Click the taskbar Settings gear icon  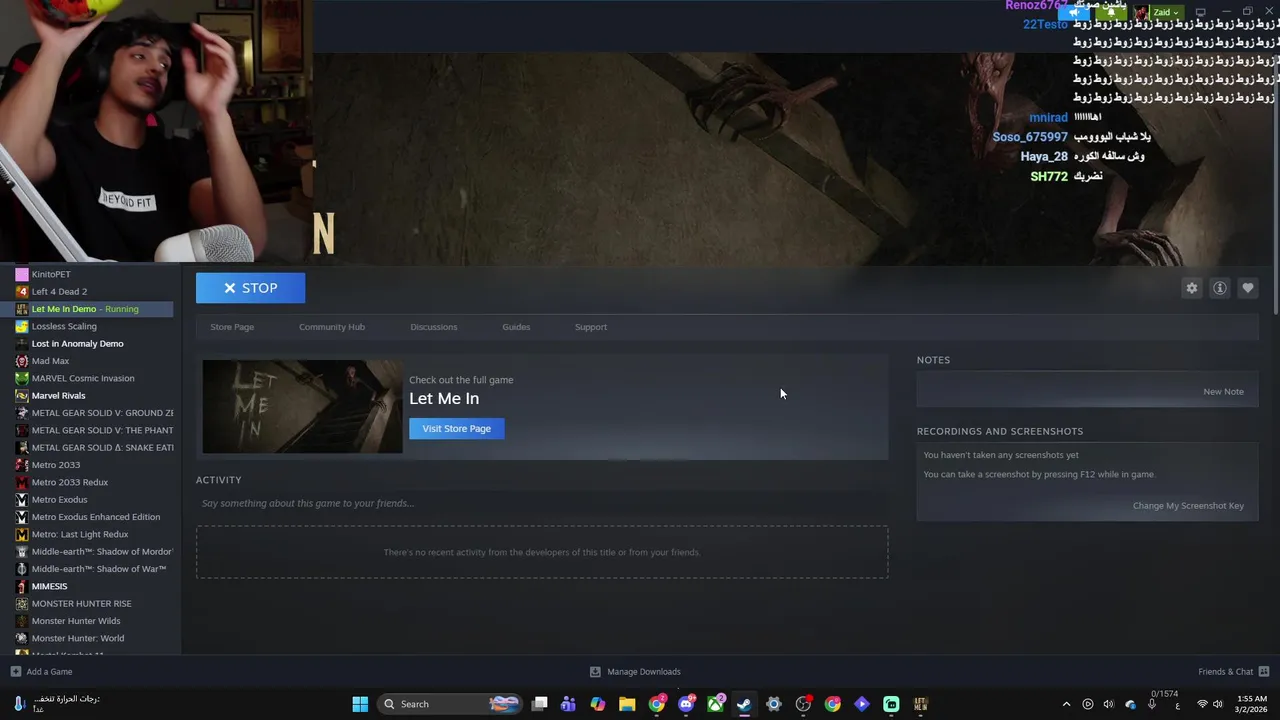(x=773, y=704)
